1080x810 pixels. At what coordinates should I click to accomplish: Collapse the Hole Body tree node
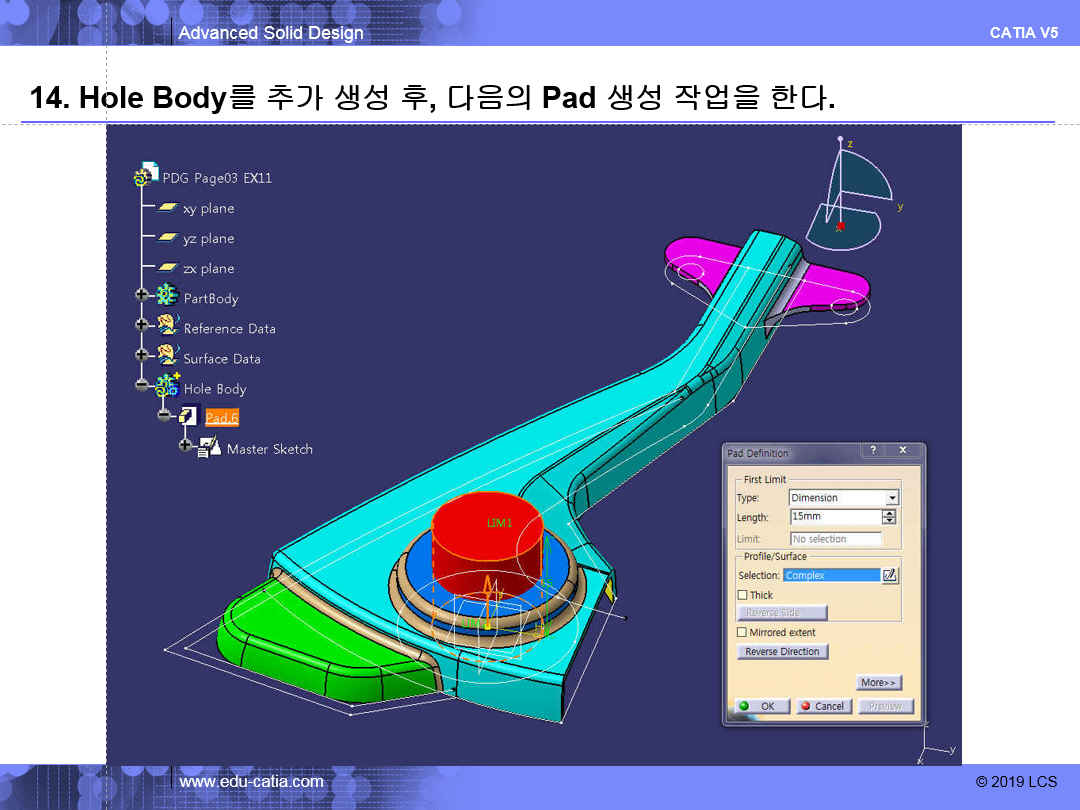141,385
